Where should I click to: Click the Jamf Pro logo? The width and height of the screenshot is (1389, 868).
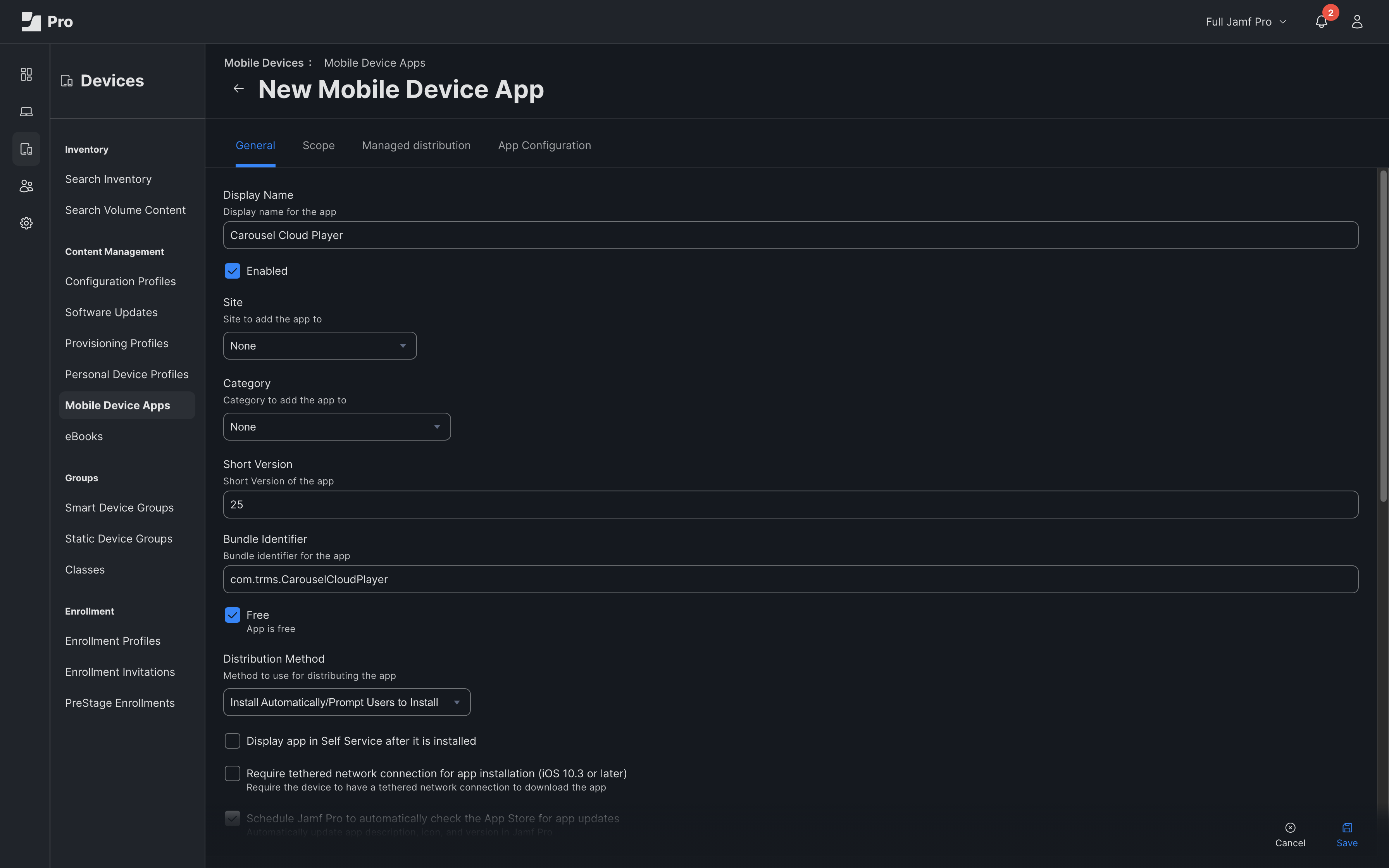coord(47,22)
